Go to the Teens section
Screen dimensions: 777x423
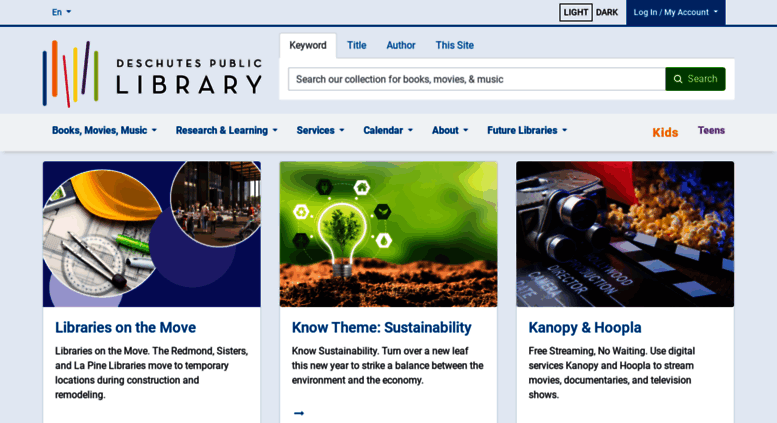pyautogui.click(x=711, y=130)
